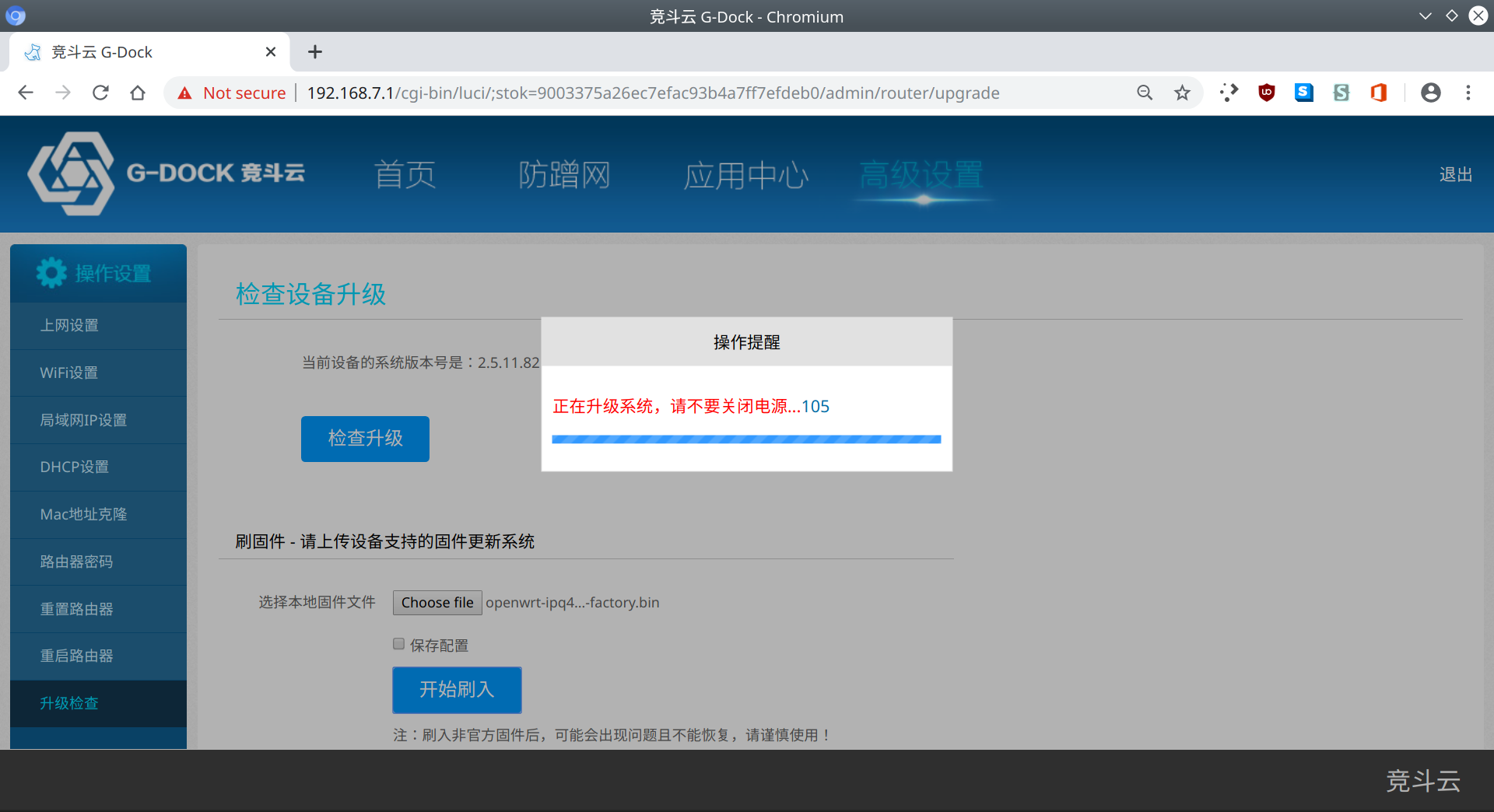1494x812 pixels.
Task: Click the 退出 logout link
Action: 1455,175
